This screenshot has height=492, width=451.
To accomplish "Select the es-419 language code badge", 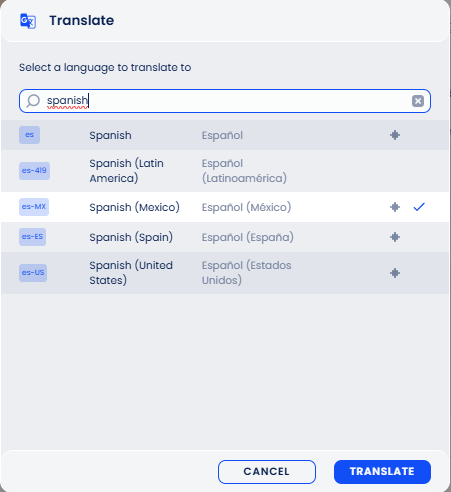I will (34, 171).
